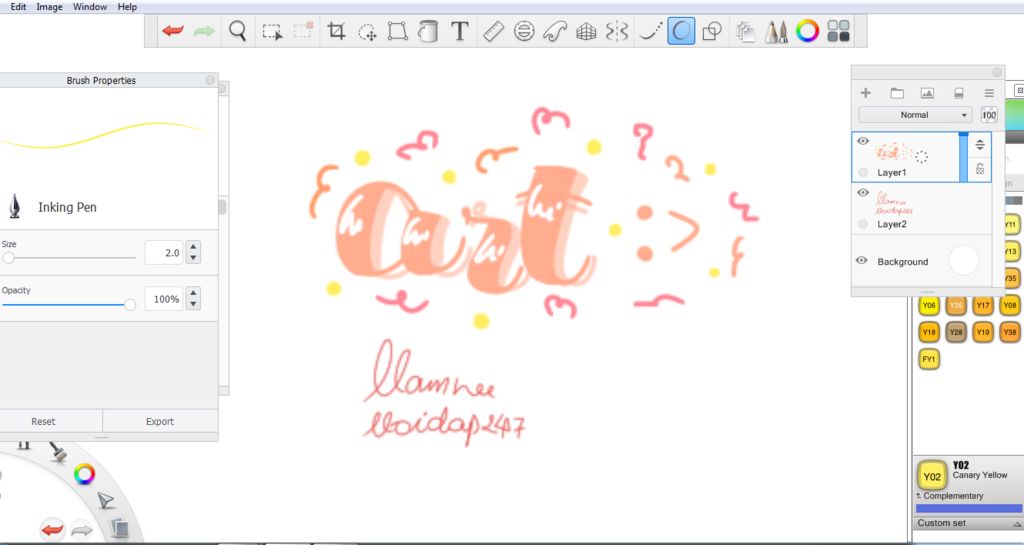1024x545 pixels.
Task: Select the Crop tool
Action: pyautogui.click(x=336, y=31)
